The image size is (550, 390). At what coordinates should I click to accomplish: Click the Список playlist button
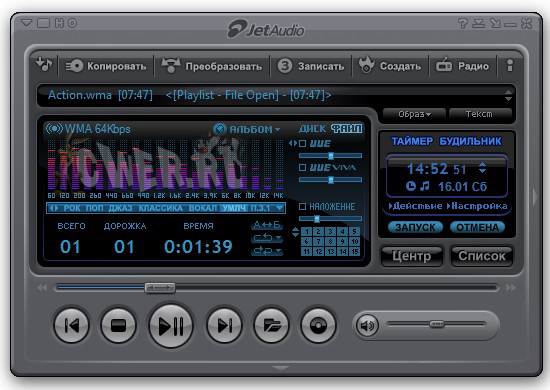click(x=482, y=256)
